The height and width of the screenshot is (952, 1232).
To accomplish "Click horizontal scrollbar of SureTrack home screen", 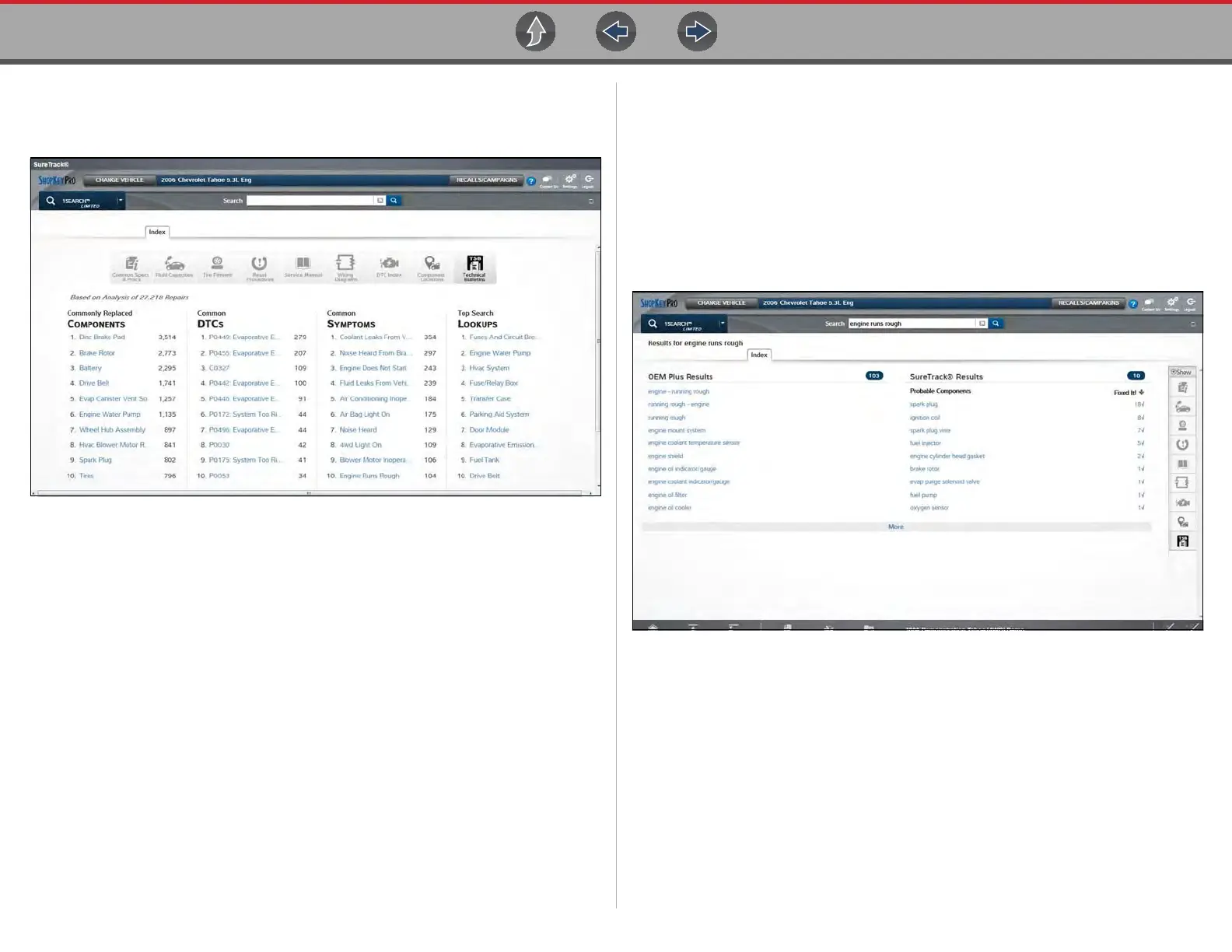I will pyautogui.click(x=310, y=492).
